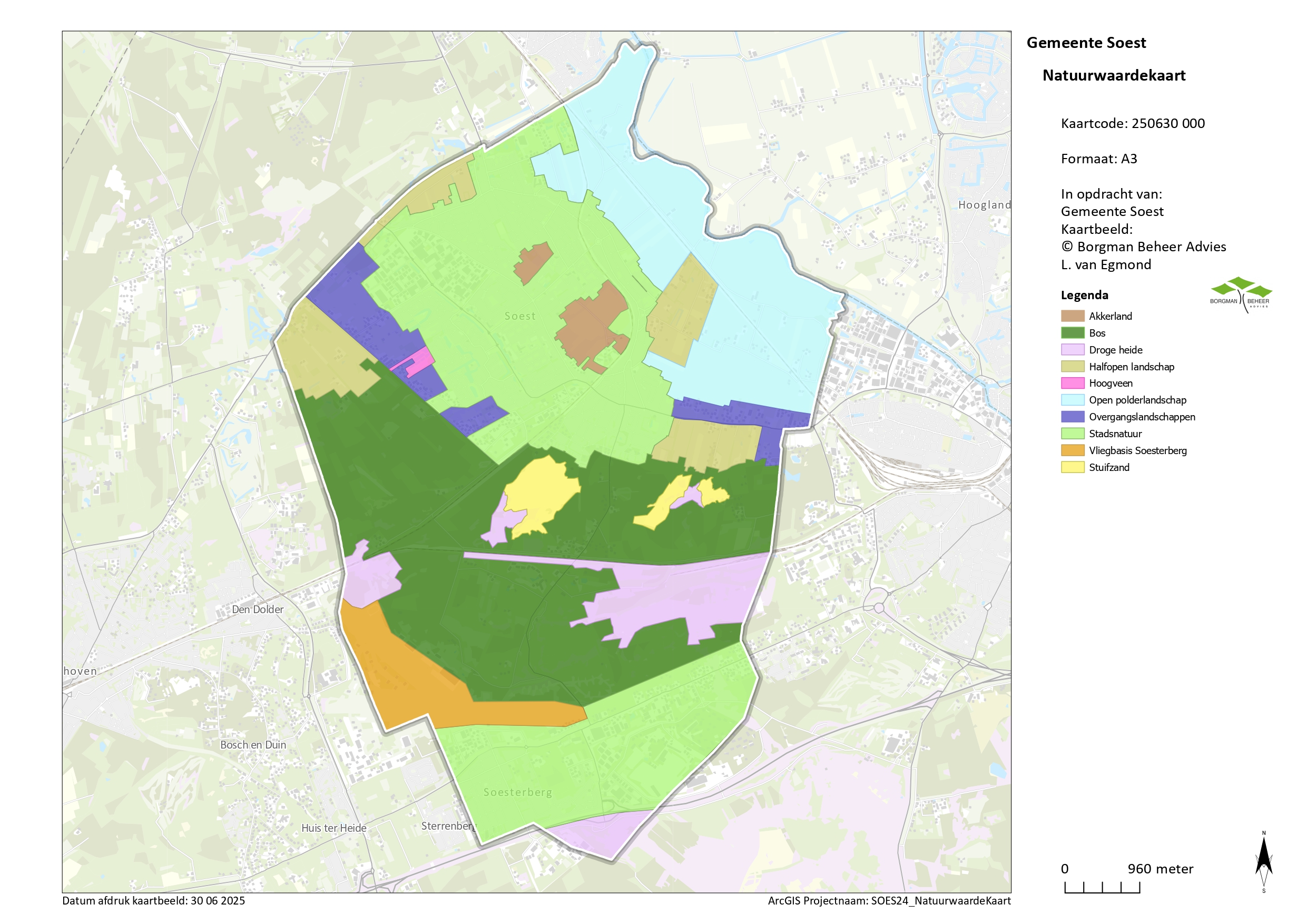Click the Overgangslandschappen purple legend swatch
Image resolution: width=1307 pixels, height=924 pixels.
pyautogui.click(x=1072, y=417)
